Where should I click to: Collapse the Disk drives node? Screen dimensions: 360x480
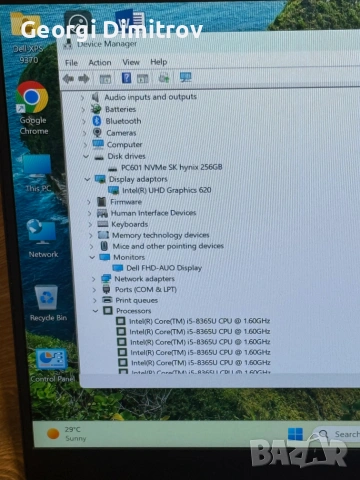tap(86, 156)
